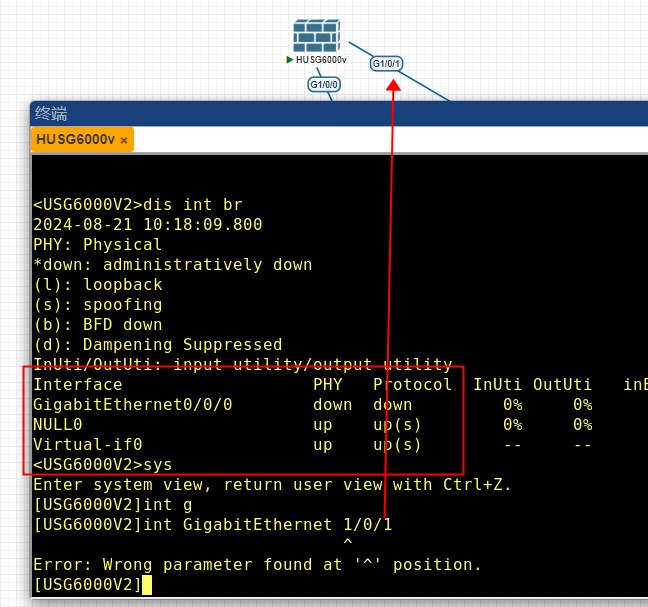Click the G1/0/1 interface label
Screen dimensions: 648x607
(386, 64)
